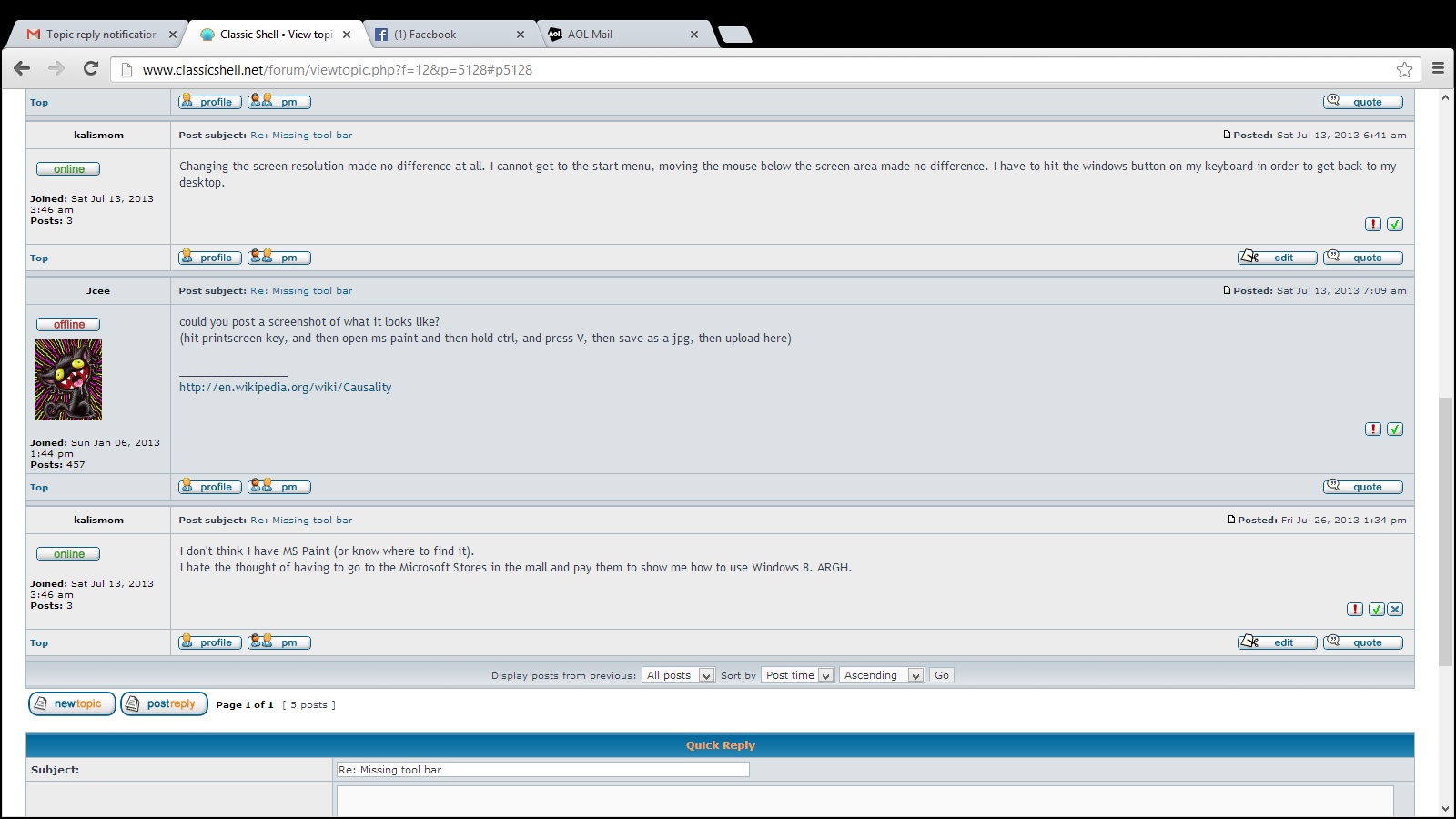Go back using browser back arrow
The image size is (1456, 819).
click(23, 68)
